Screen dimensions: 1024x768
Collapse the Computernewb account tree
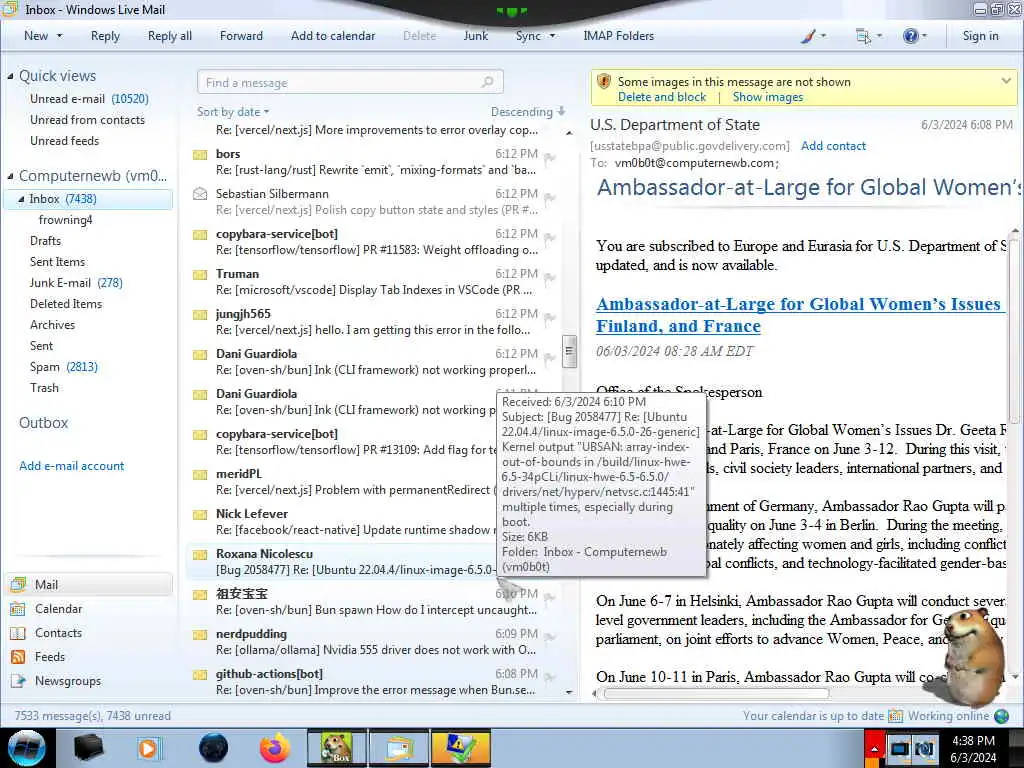[10, 176]
